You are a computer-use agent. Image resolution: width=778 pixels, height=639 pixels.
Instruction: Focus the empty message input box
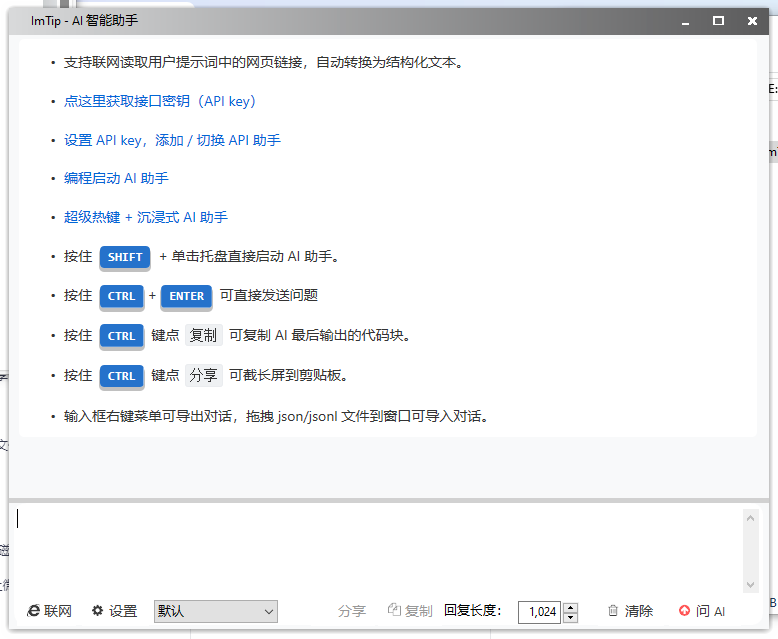[377, 550]
